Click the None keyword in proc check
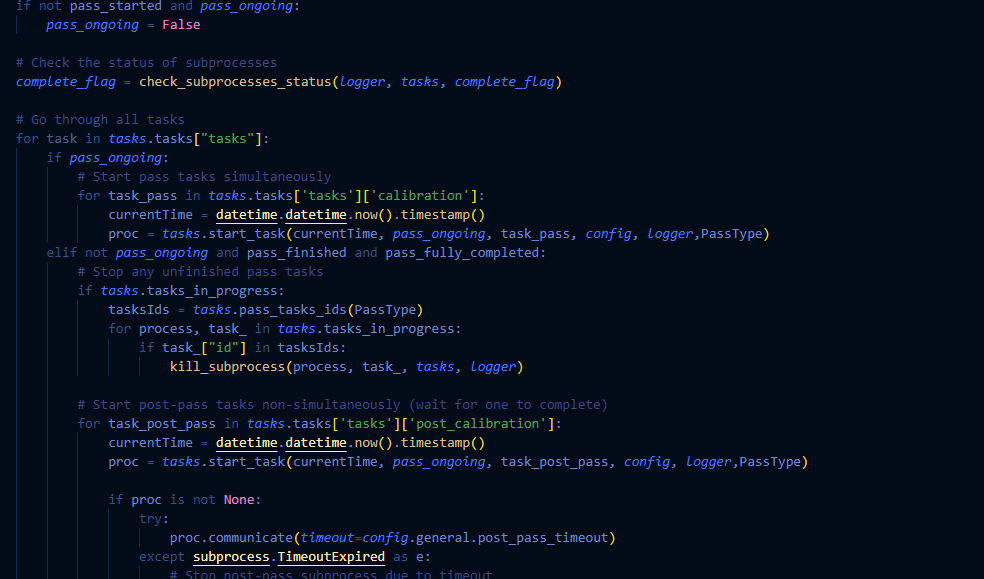This screenshot has width=984, height=579. [238, 499]
